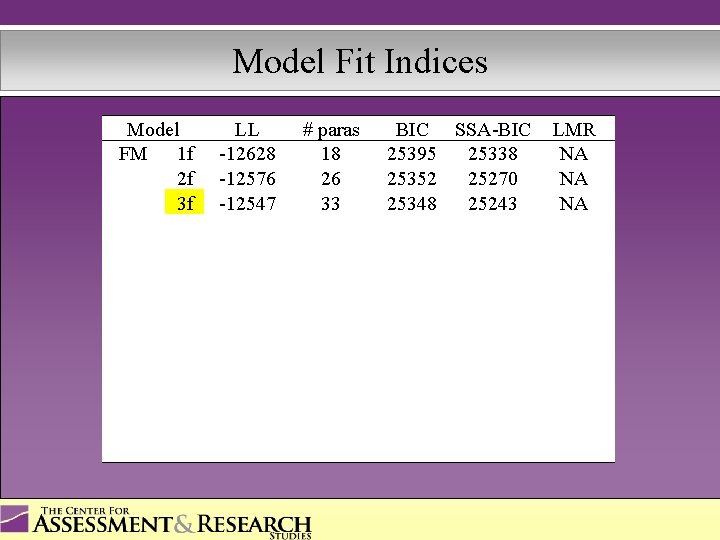Select the parameter count 33
The height and width of the screenshot is (540, 720).
pos(331,203)
